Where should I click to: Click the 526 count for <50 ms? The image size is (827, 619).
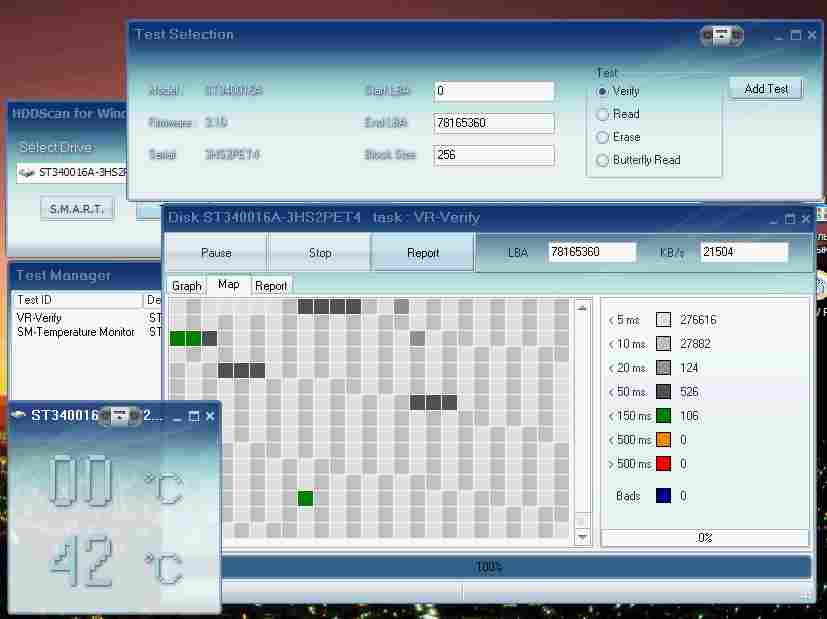689,392
